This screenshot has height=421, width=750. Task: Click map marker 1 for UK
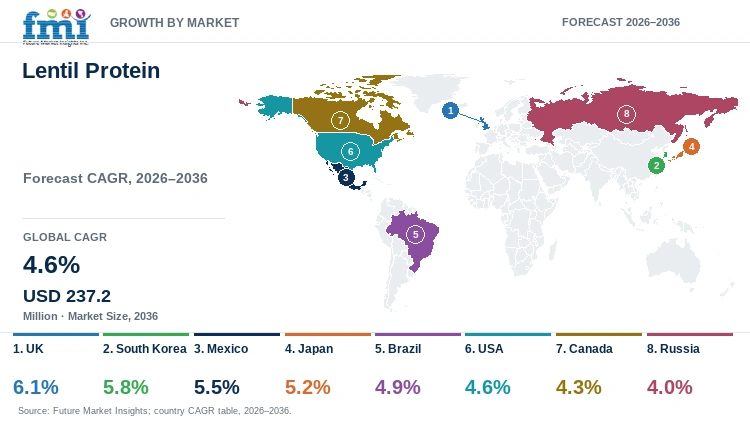450,111
